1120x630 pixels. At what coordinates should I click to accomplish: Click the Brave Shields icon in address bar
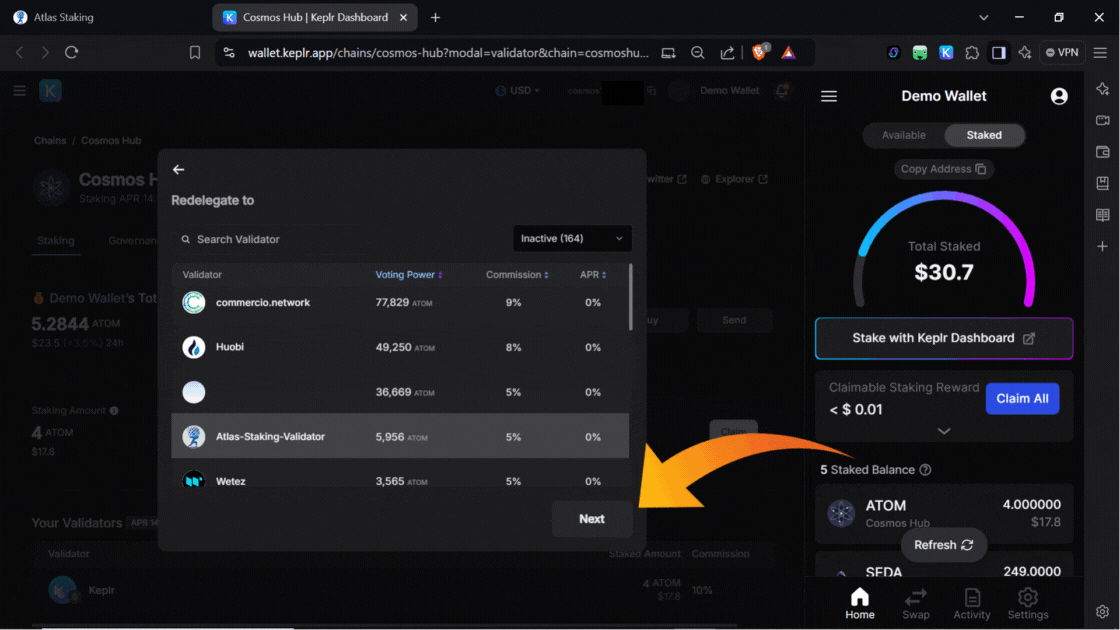[x=759, y=53]
